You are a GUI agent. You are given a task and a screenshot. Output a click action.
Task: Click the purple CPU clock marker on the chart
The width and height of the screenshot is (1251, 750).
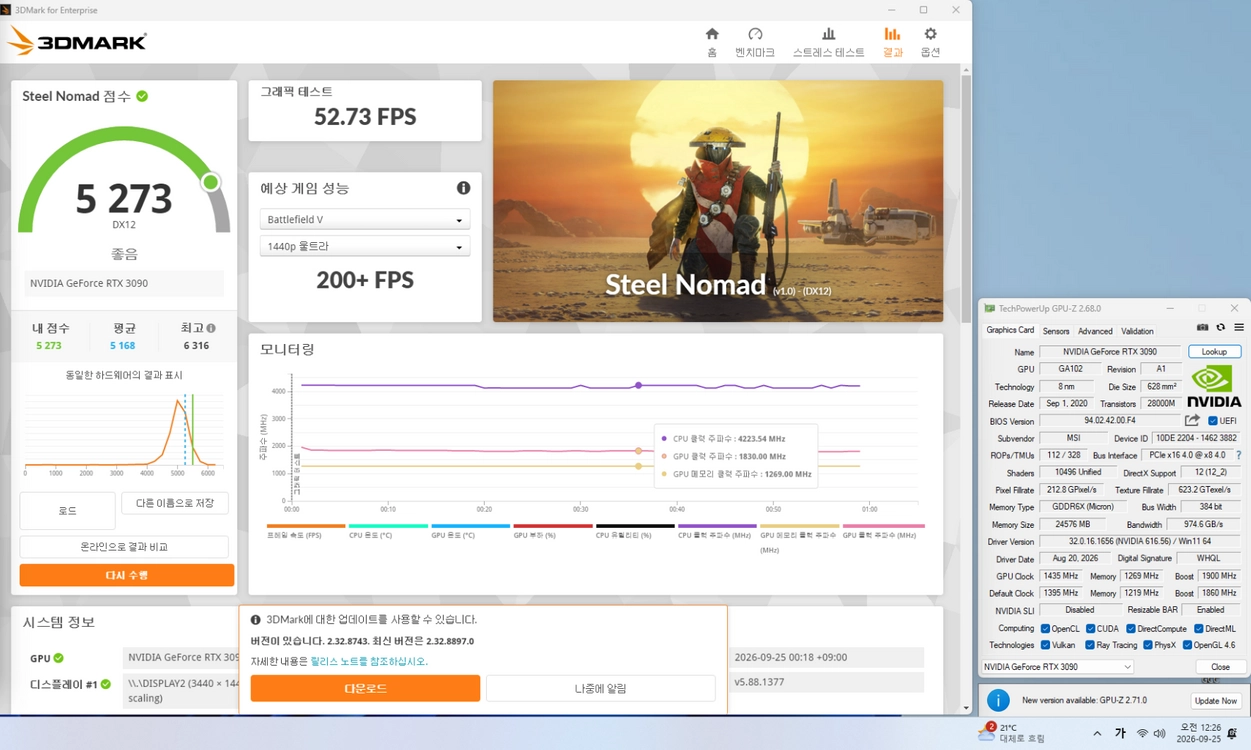pos(638,385)
